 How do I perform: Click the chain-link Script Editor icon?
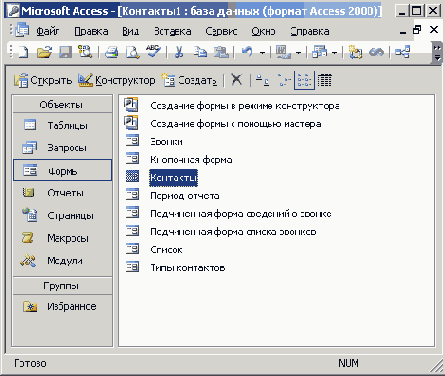tap(376, 52)
